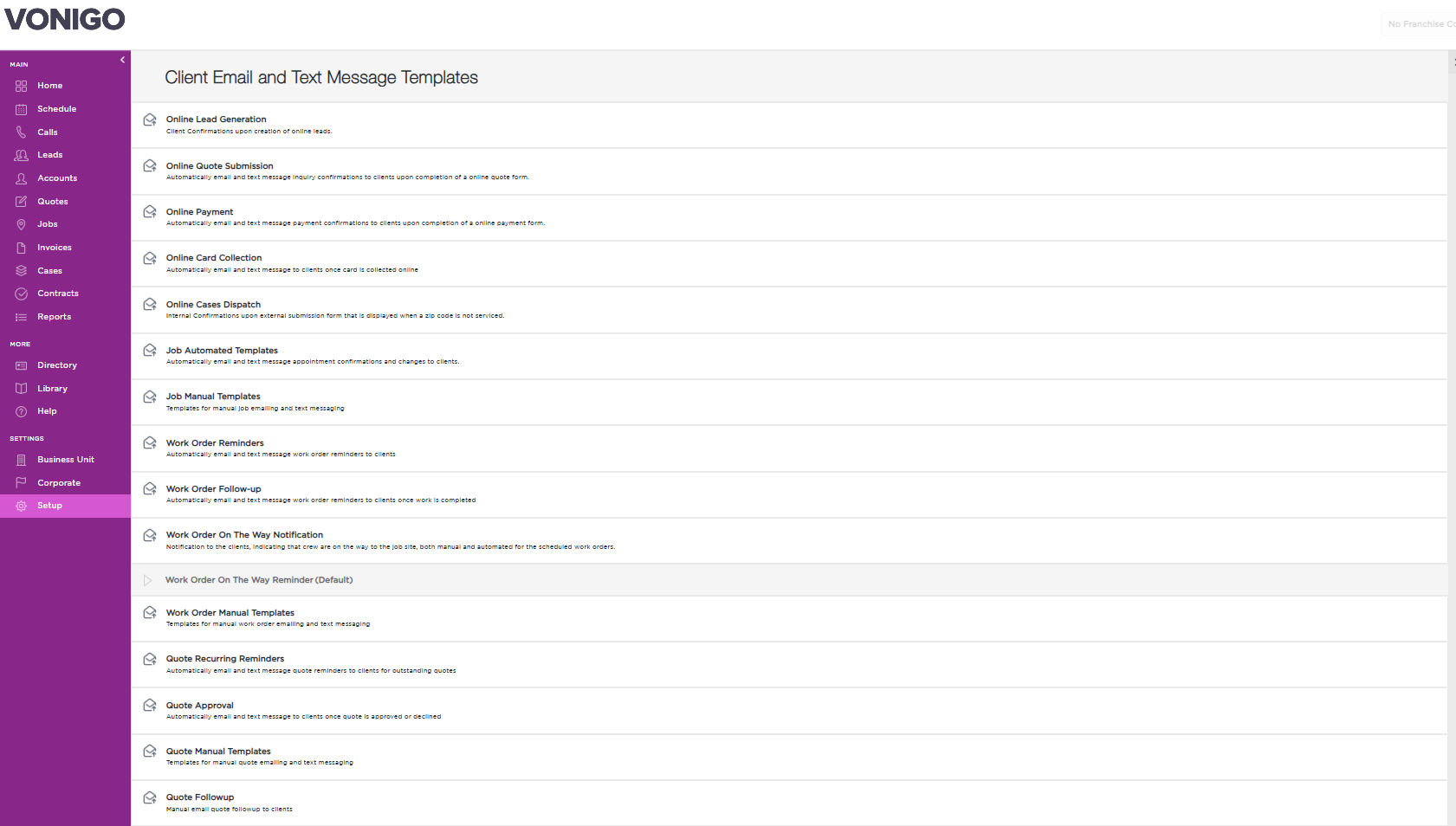Click the Quotes pencil icon
Screen dimensions: 1456x826
21,202
